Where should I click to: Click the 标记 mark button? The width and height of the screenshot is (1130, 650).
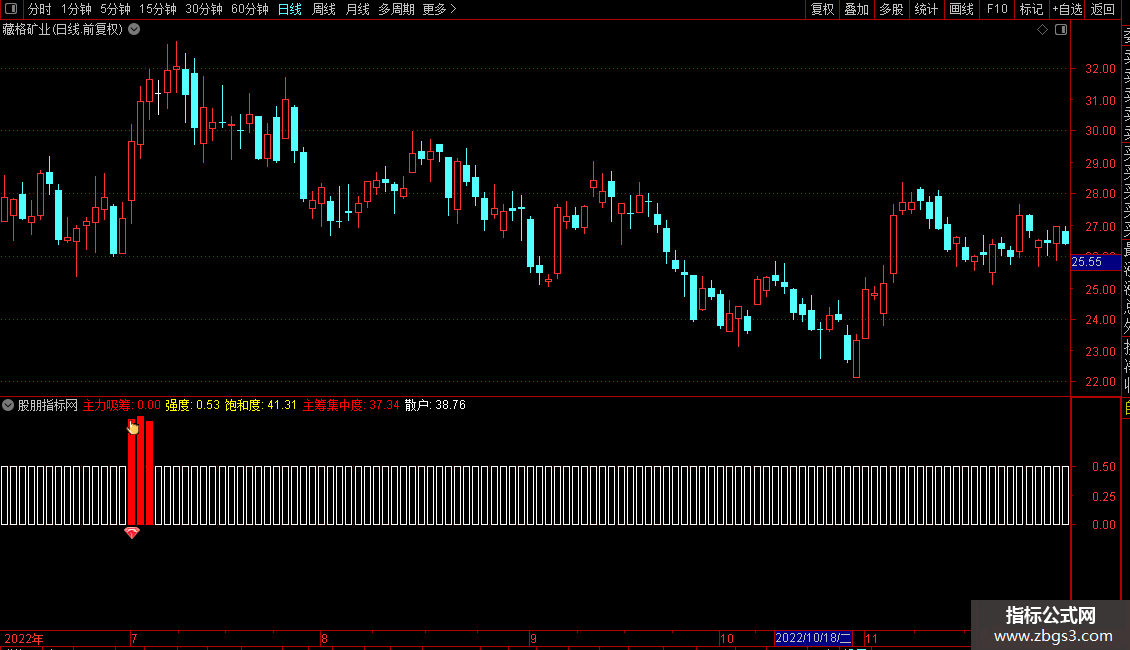pos(1031,9)
